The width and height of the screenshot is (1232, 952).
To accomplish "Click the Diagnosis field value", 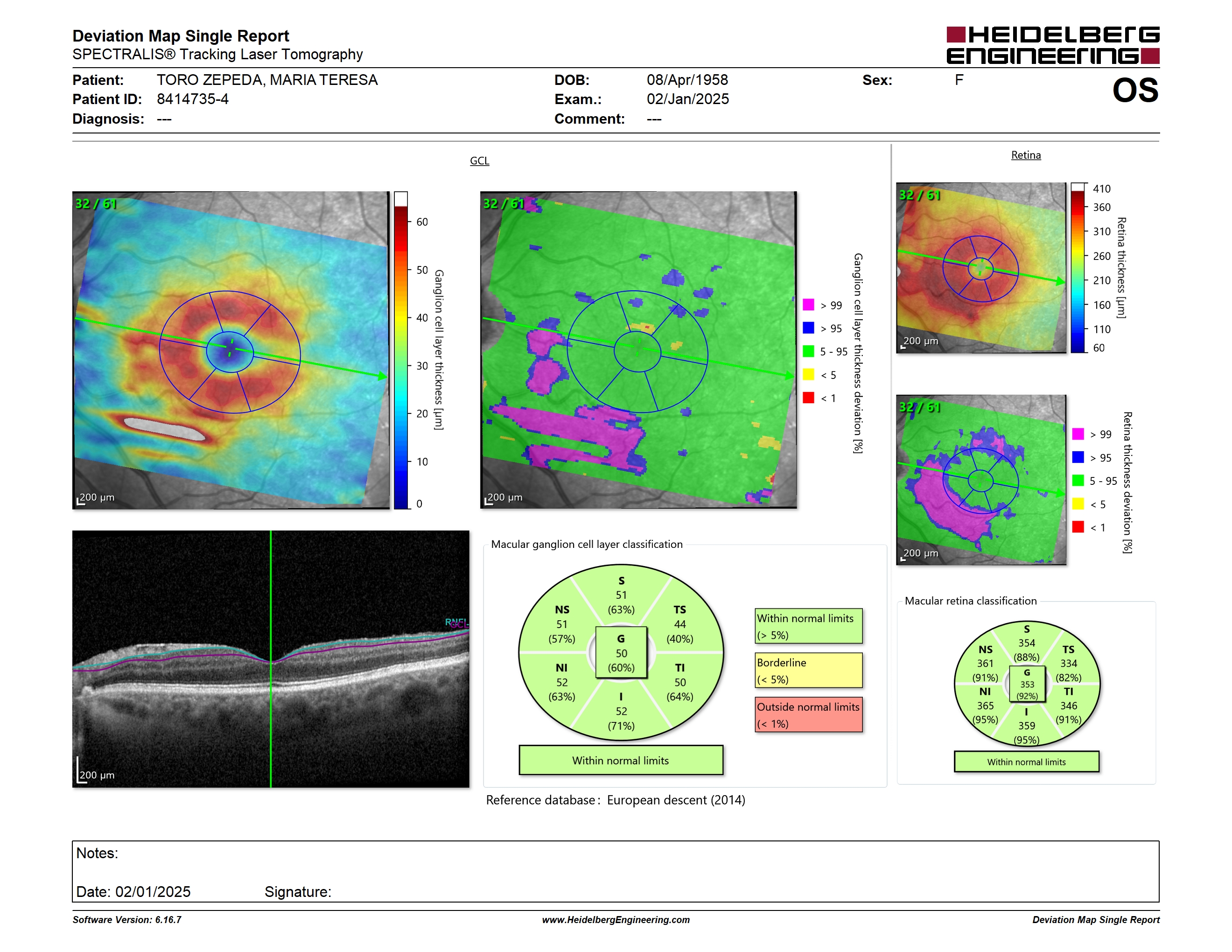I will 164,119.
